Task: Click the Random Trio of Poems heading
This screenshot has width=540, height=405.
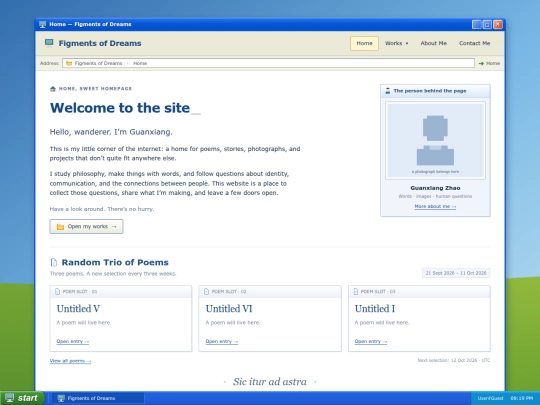Action: [x=115, y=262]
